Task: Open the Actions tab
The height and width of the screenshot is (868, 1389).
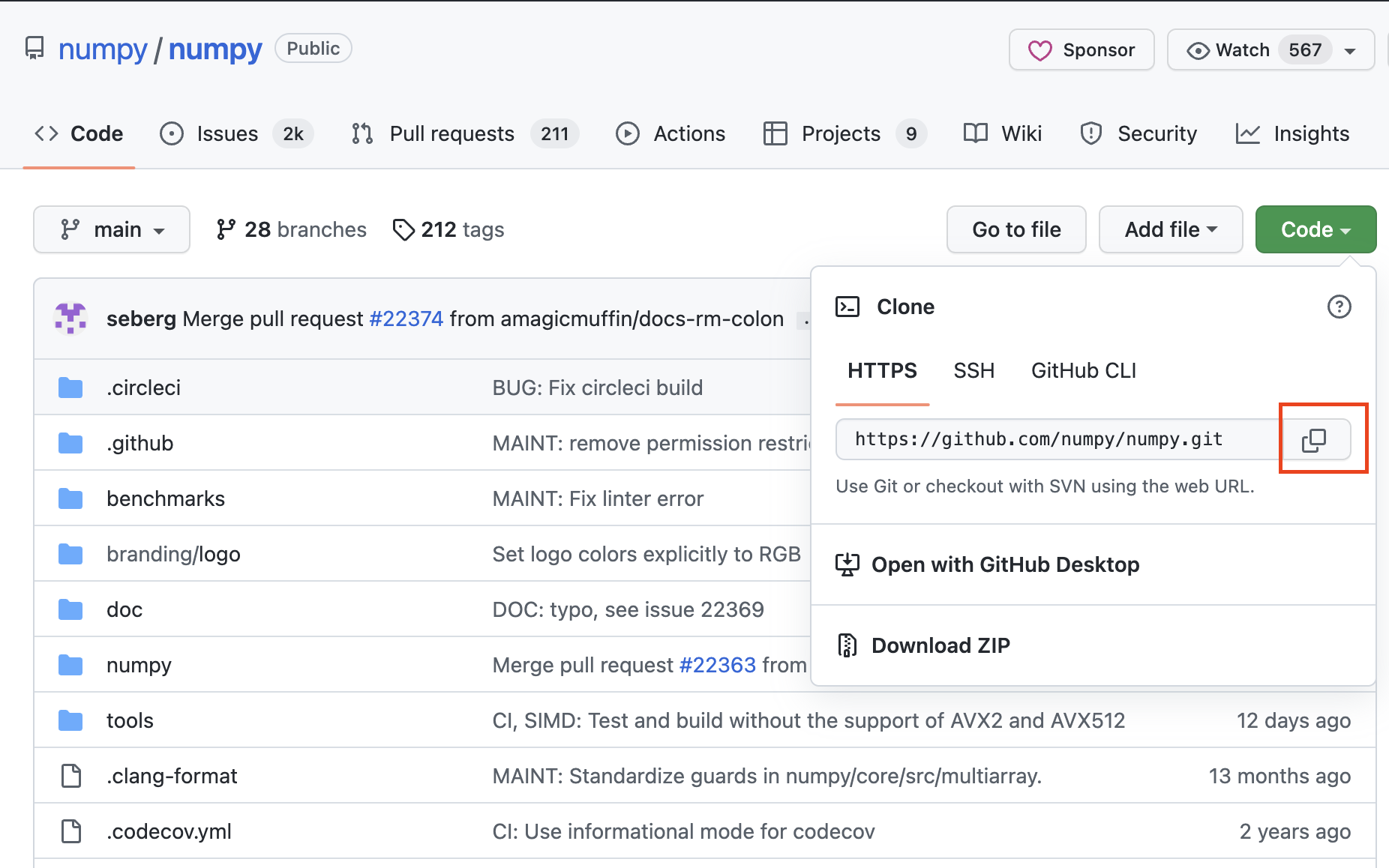Action: click(x=670, y=133)
